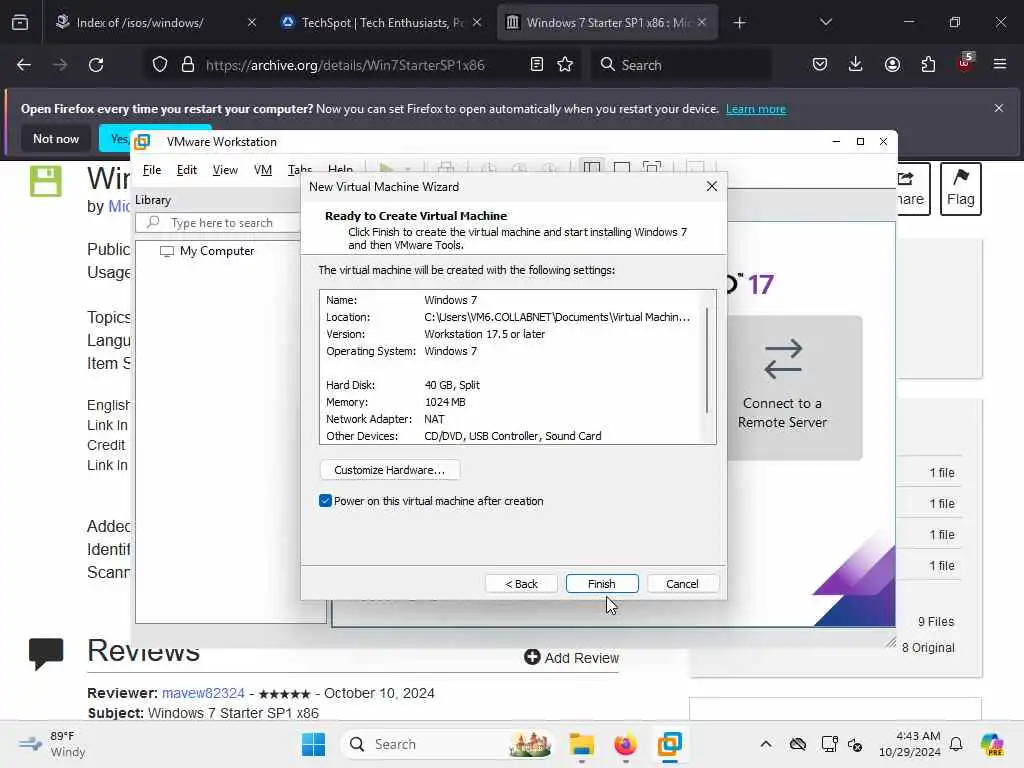
Task: Click Finish to create the virtual machine
Action: point(601,584)
